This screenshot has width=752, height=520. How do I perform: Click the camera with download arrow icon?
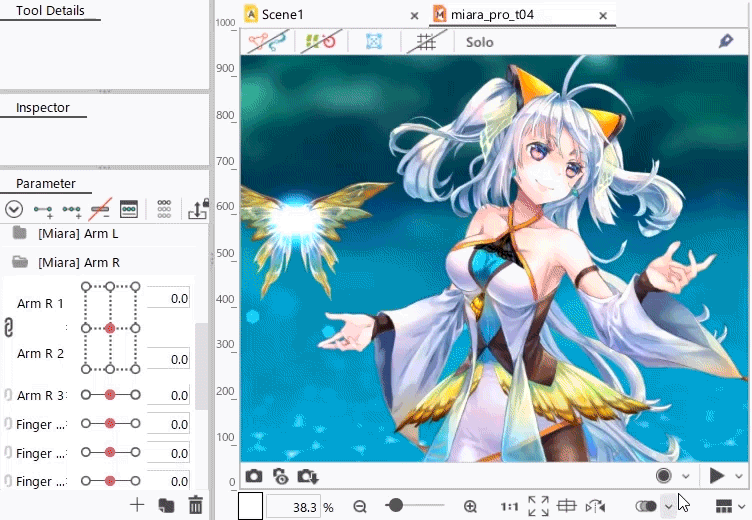(x=308, y=476)
